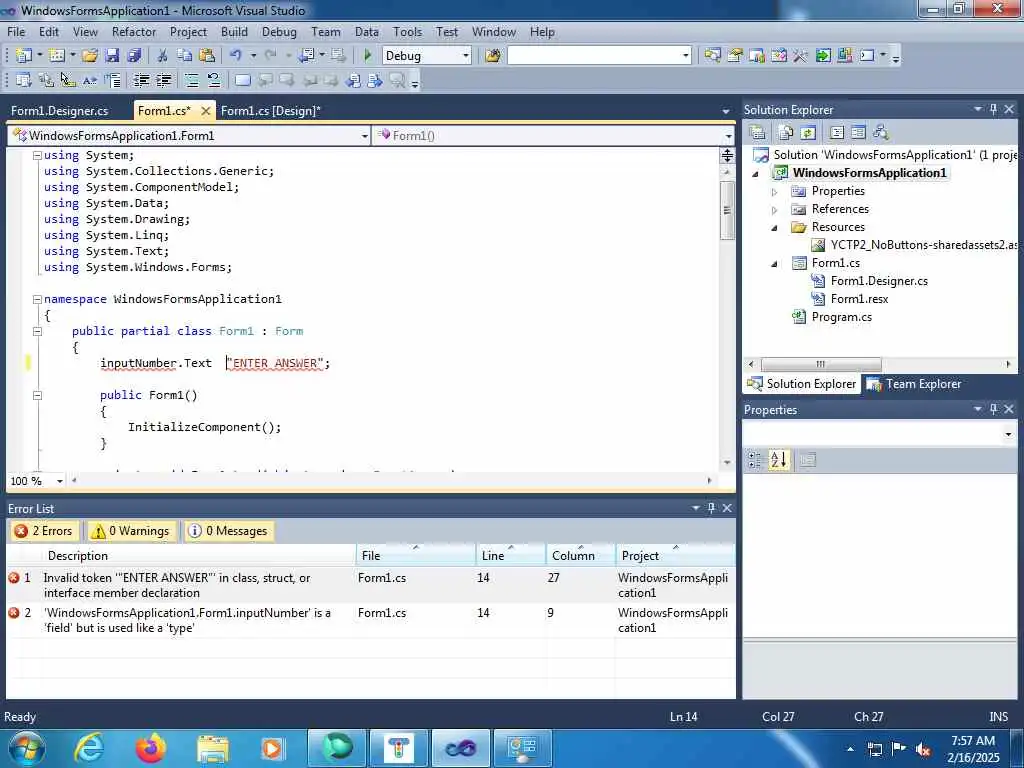Click the Find combo box input field
The width and height of the screenshot is (1024, 768).
click(x=594, y=56)
